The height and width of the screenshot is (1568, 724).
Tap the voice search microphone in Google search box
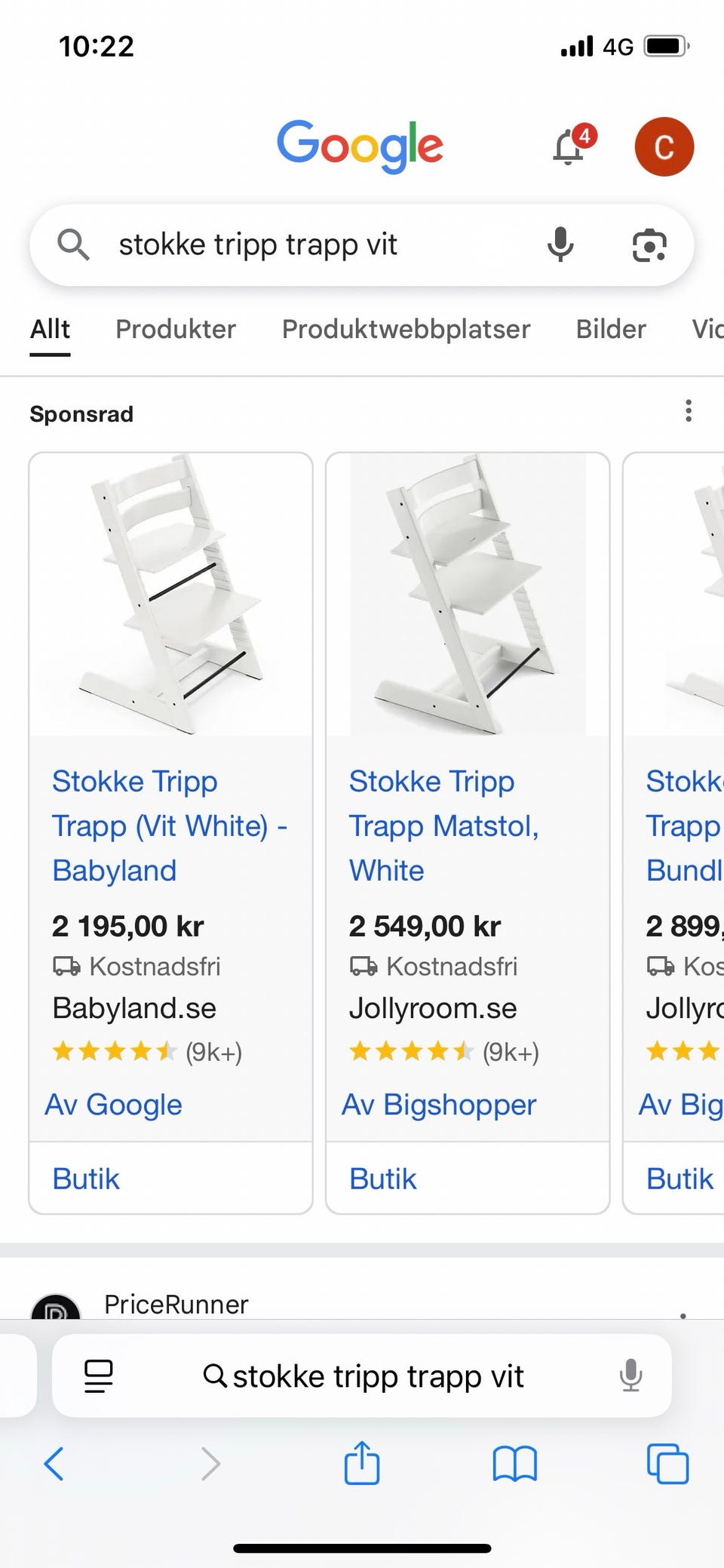point(560,245)
